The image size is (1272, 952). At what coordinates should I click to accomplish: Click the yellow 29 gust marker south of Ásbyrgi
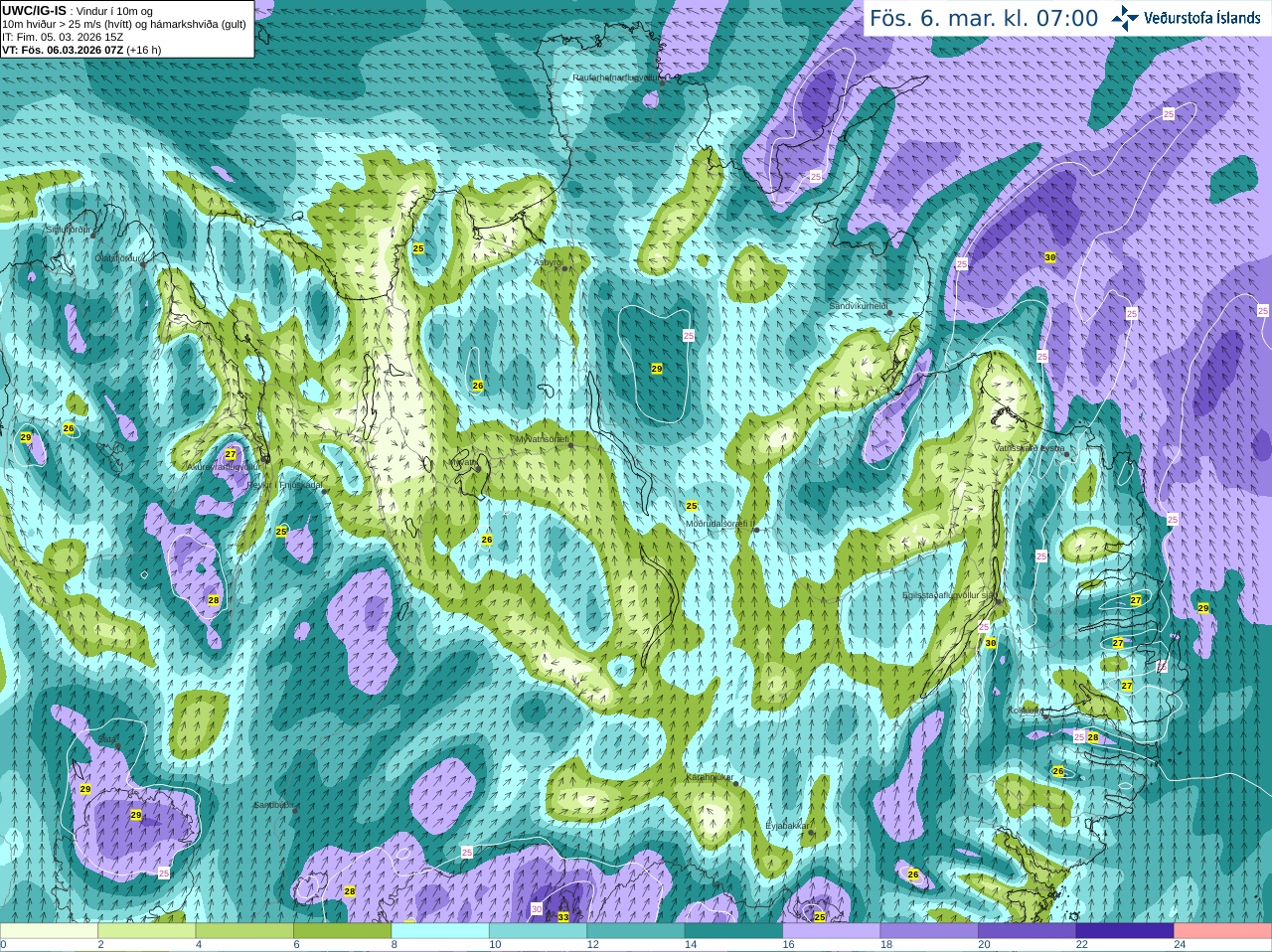(x=657, y=369)
